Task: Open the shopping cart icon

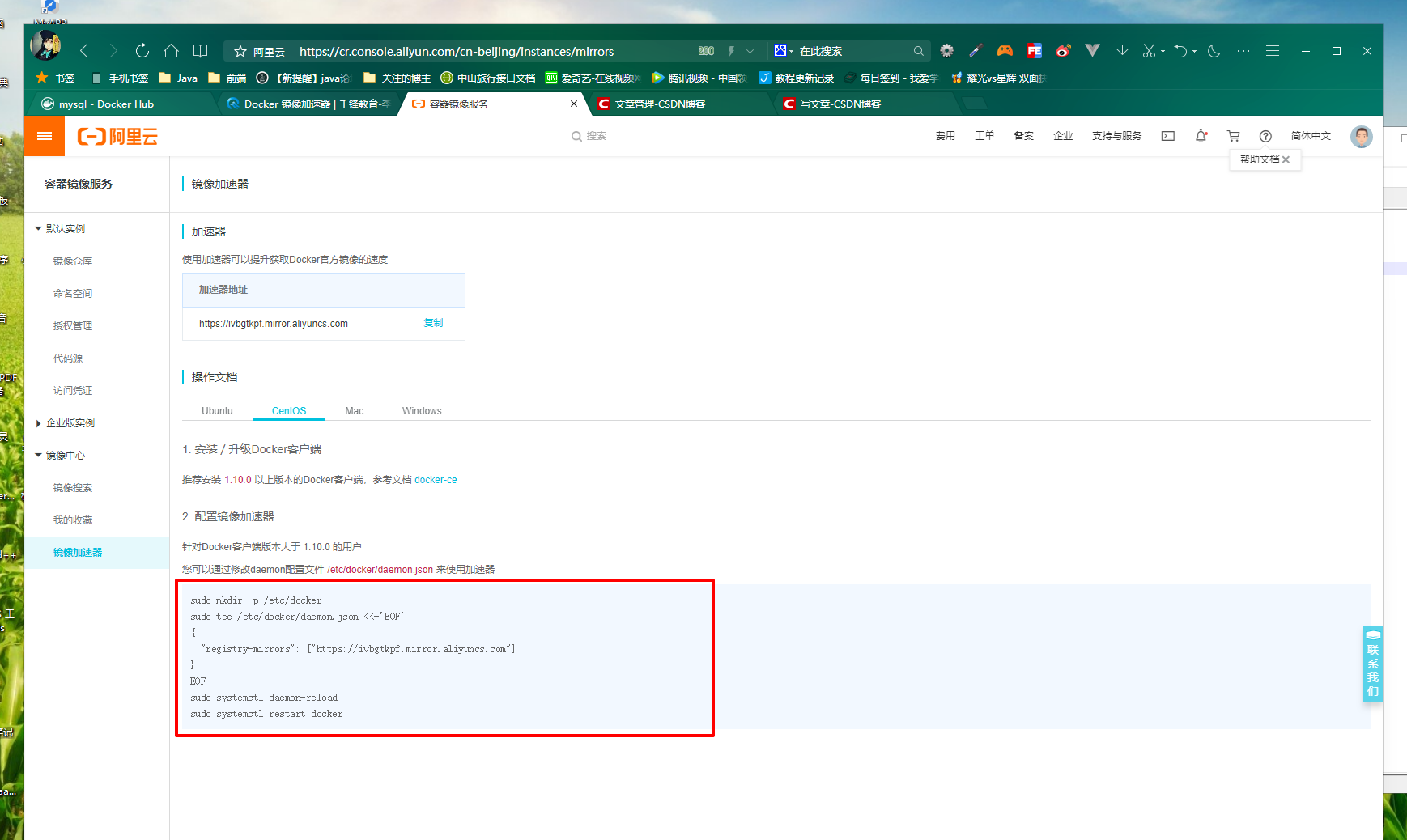Action: point(1234,136)
